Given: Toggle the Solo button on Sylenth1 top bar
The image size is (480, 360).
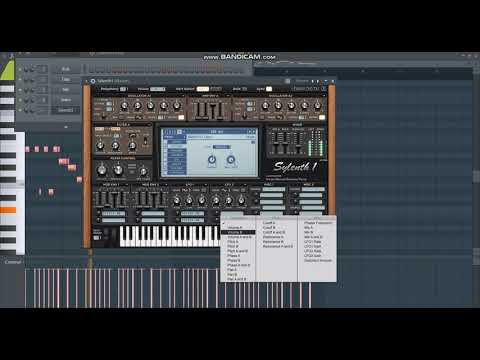Looking at the screenshot, I should click(244, 89).
